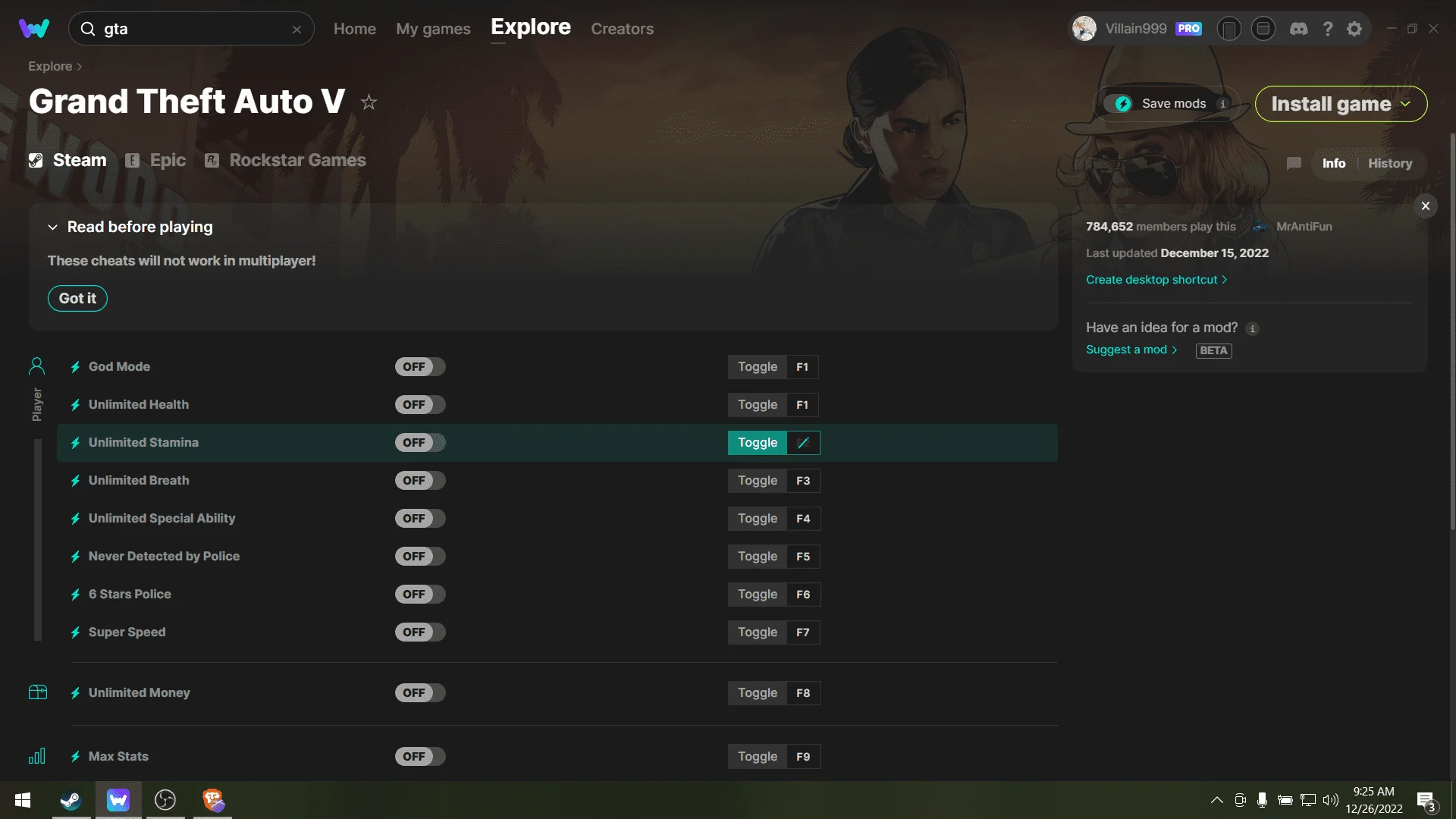Toggle 6 Stars Police switch
This screenshot has width=1456, height=819.
coord(419,595)
